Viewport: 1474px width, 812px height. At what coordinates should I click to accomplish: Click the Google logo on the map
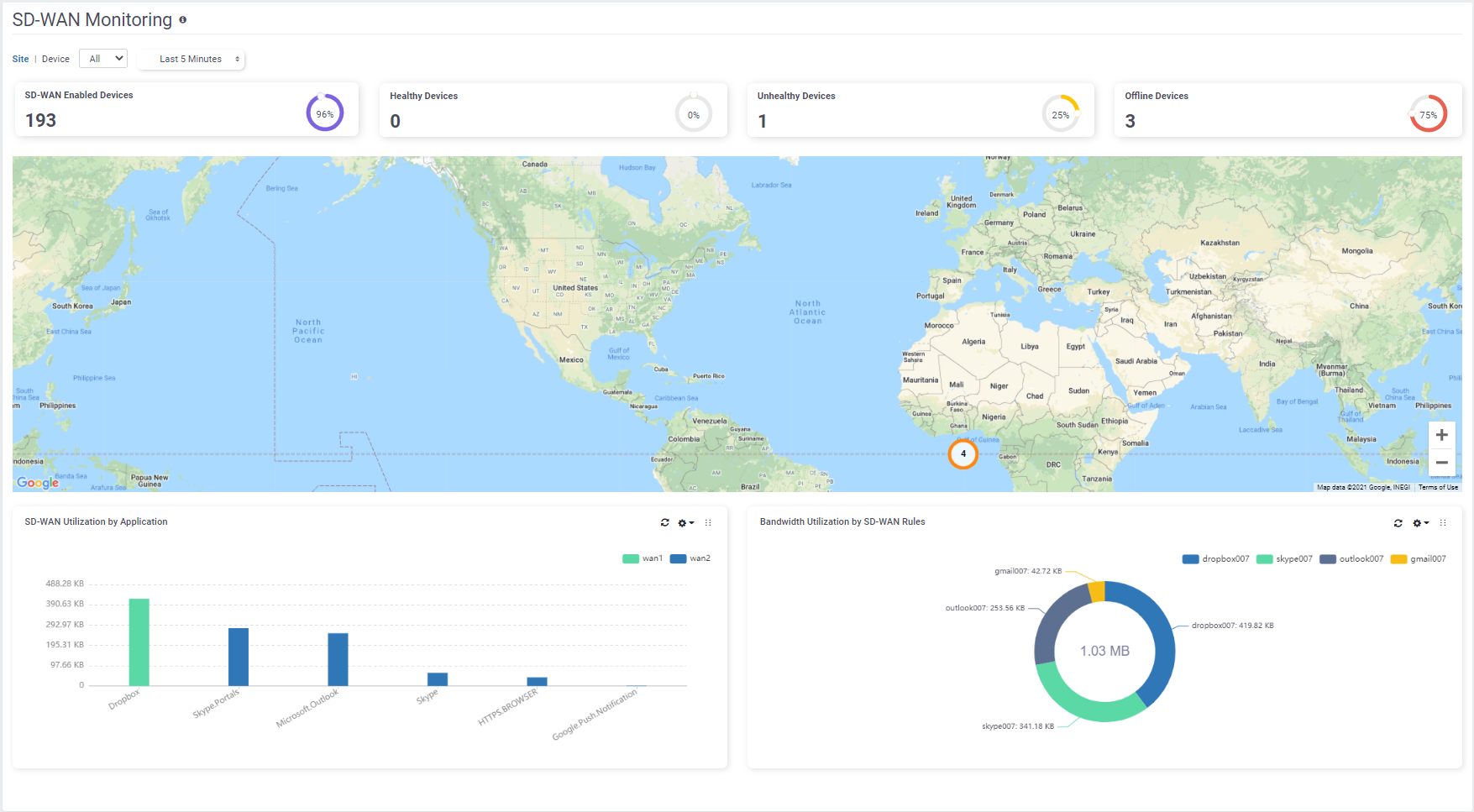click(38, 483)
